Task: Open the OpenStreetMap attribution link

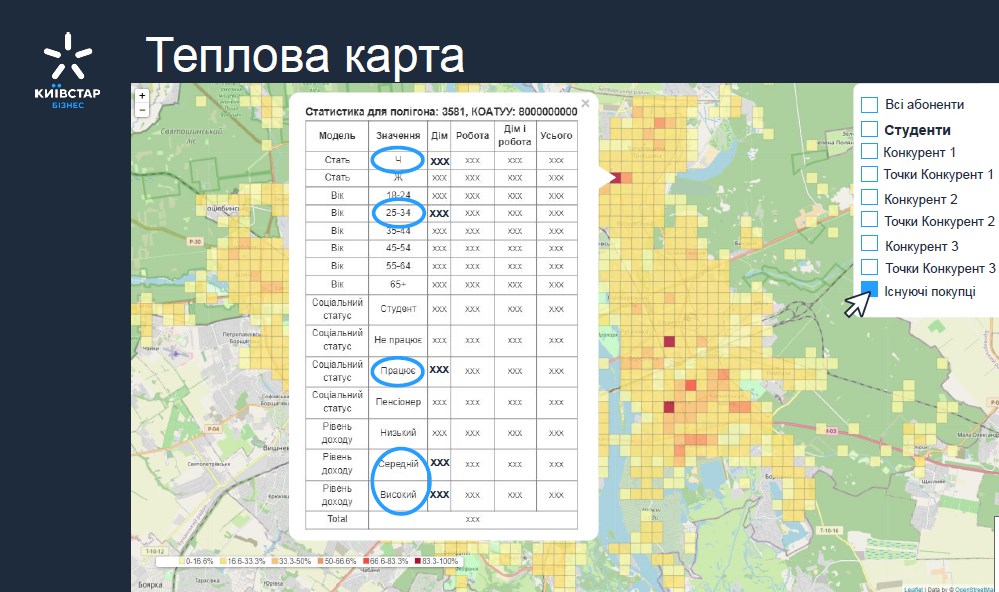Action: tap(975, 589)
